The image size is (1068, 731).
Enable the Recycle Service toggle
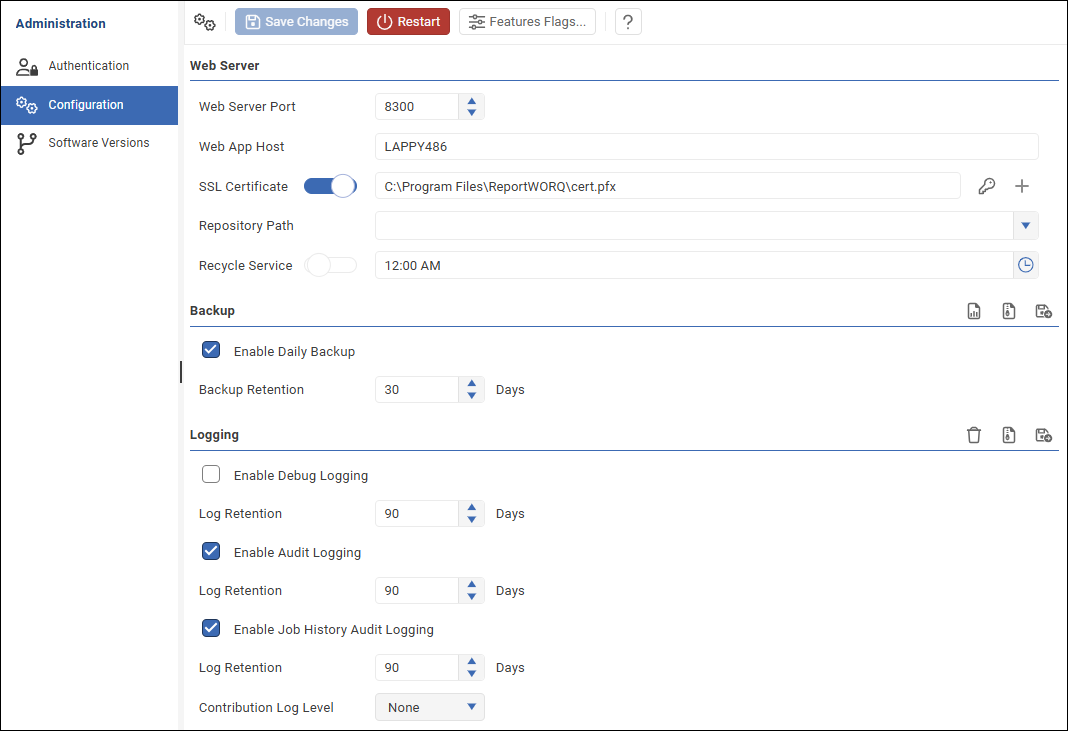(330, 265)
